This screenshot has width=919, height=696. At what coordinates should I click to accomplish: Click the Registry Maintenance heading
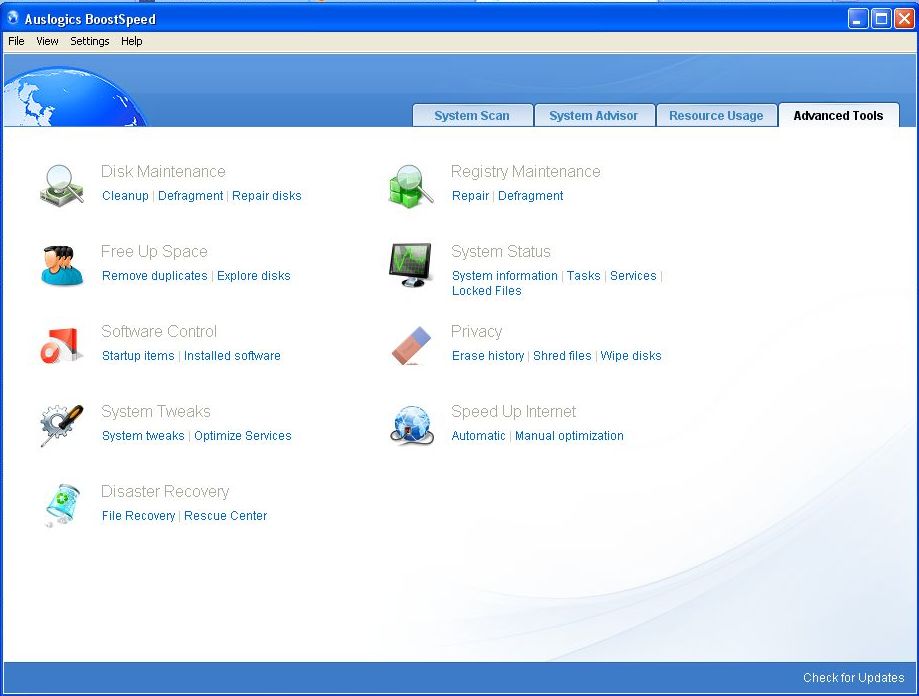[x=525, y=171]
